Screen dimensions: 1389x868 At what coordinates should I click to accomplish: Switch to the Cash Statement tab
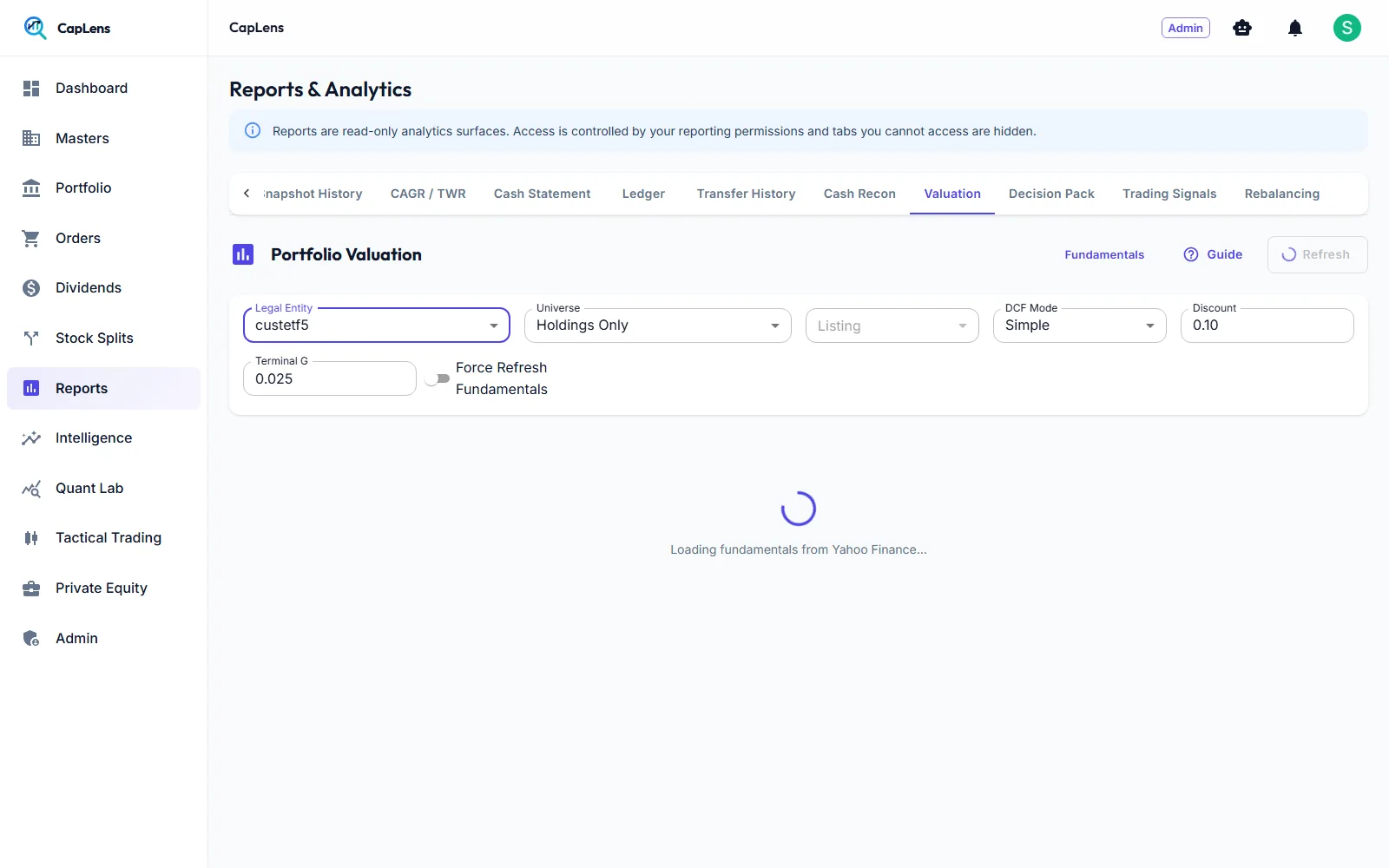pos(543,194)
